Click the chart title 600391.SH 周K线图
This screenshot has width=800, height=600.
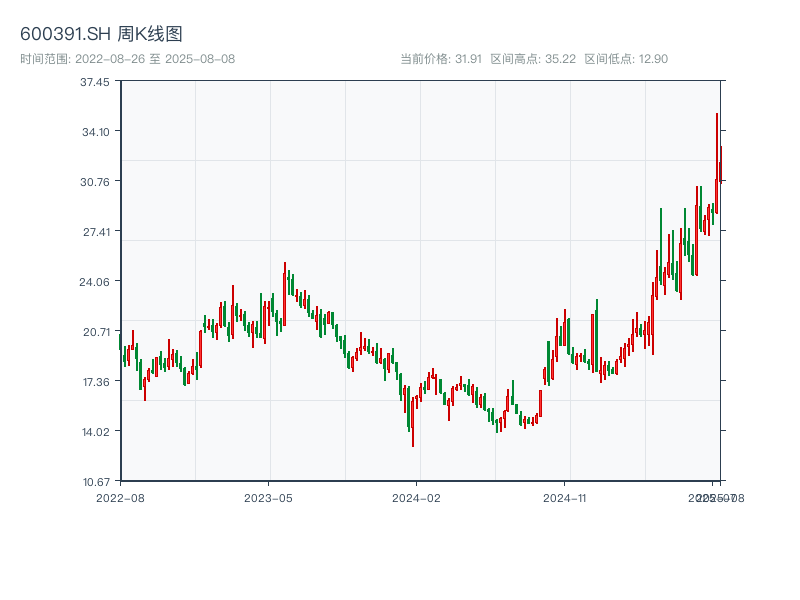tap(101, 34)
